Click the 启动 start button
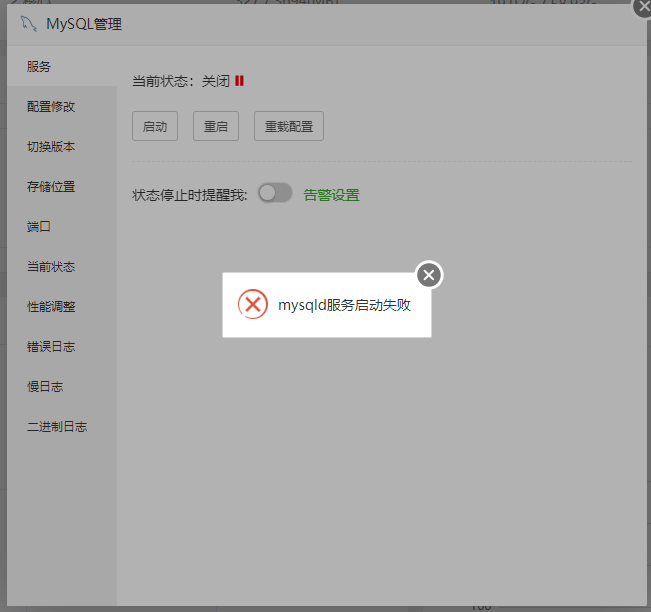 coord(155,126)
